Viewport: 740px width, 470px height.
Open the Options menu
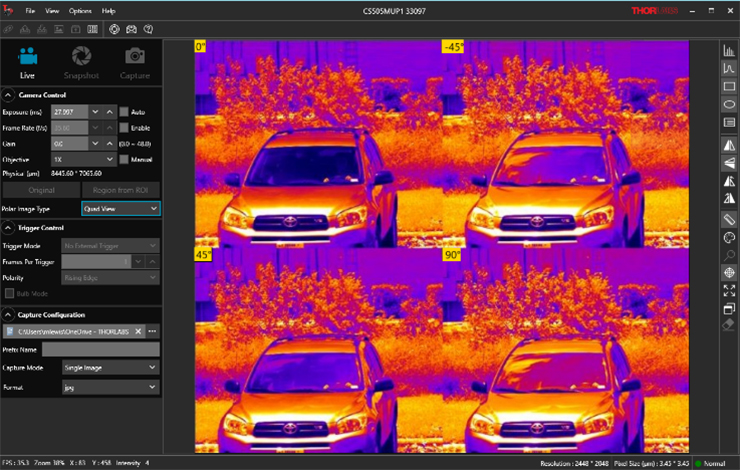click(80, 11)
